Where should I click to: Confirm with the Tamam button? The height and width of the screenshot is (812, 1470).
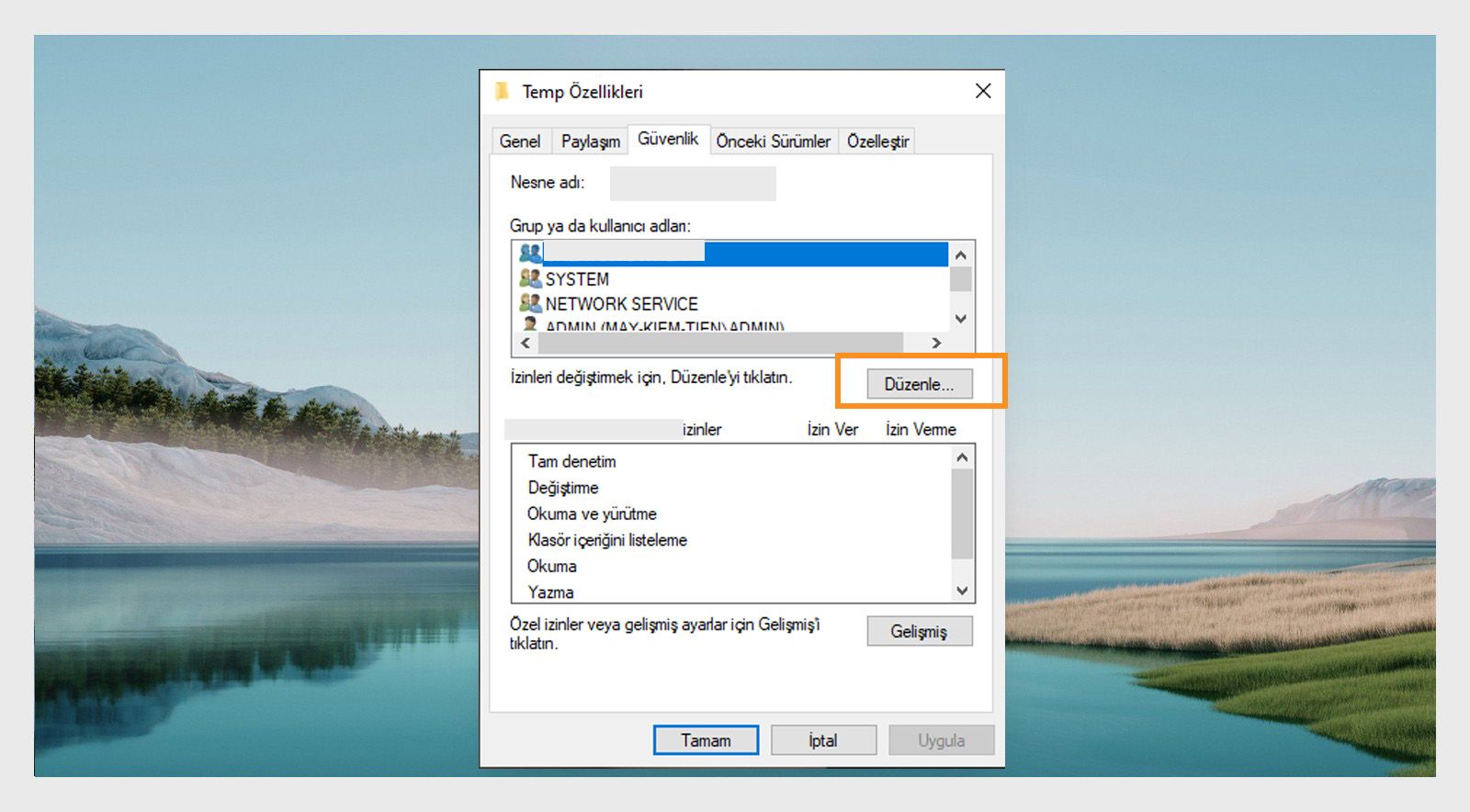[x=706, y=740]
